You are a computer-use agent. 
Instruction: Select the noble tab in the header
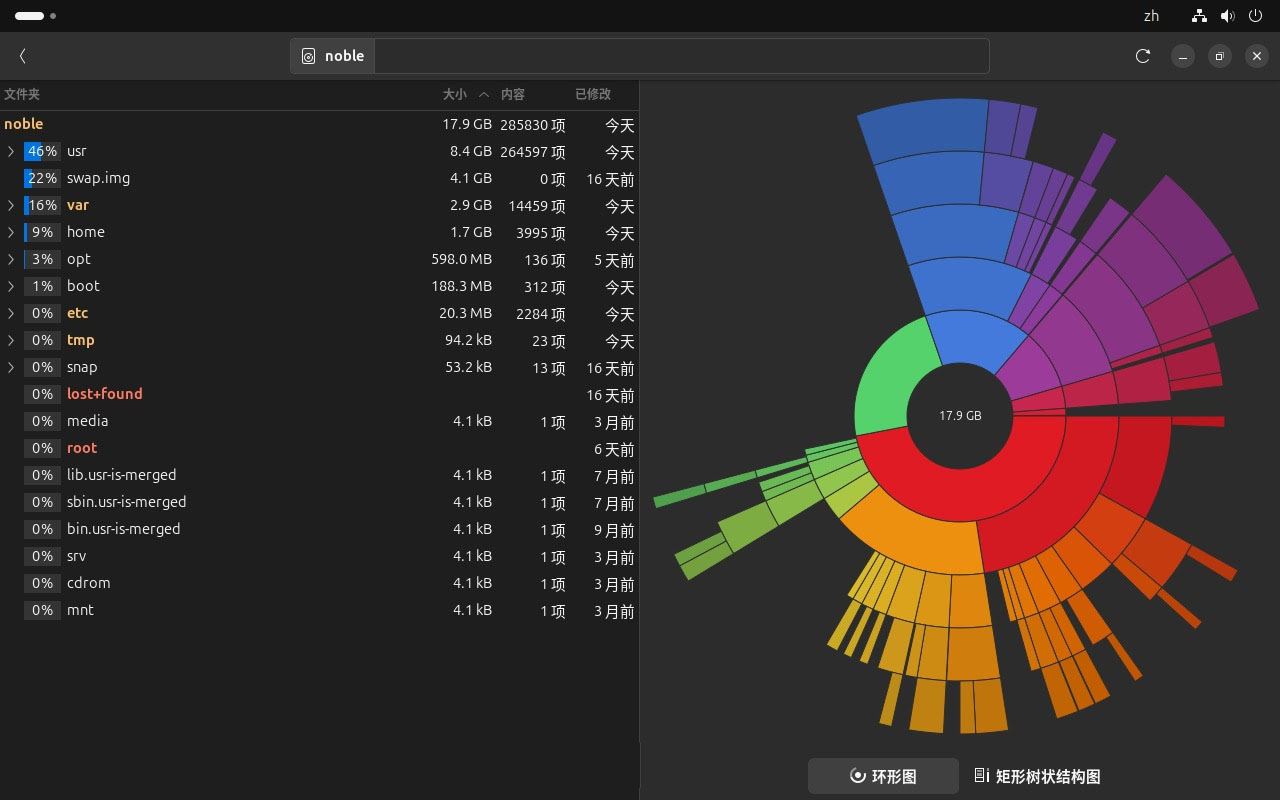coord(332,56)
